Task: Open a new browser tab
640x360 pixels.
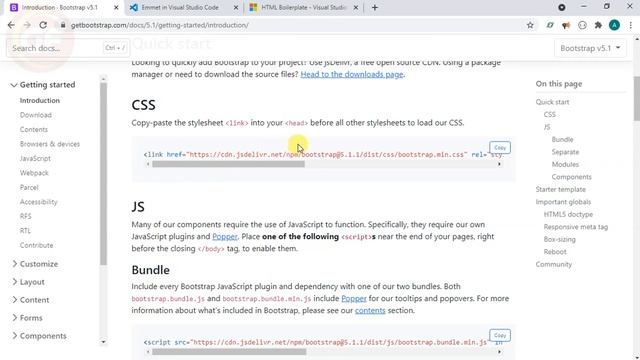Action: 375,7
